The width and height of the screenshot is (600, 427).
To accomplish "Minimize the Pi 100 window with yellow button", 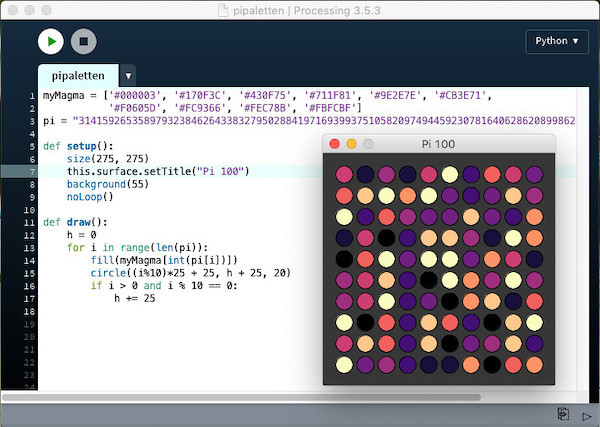I will (x=351, y=144).
